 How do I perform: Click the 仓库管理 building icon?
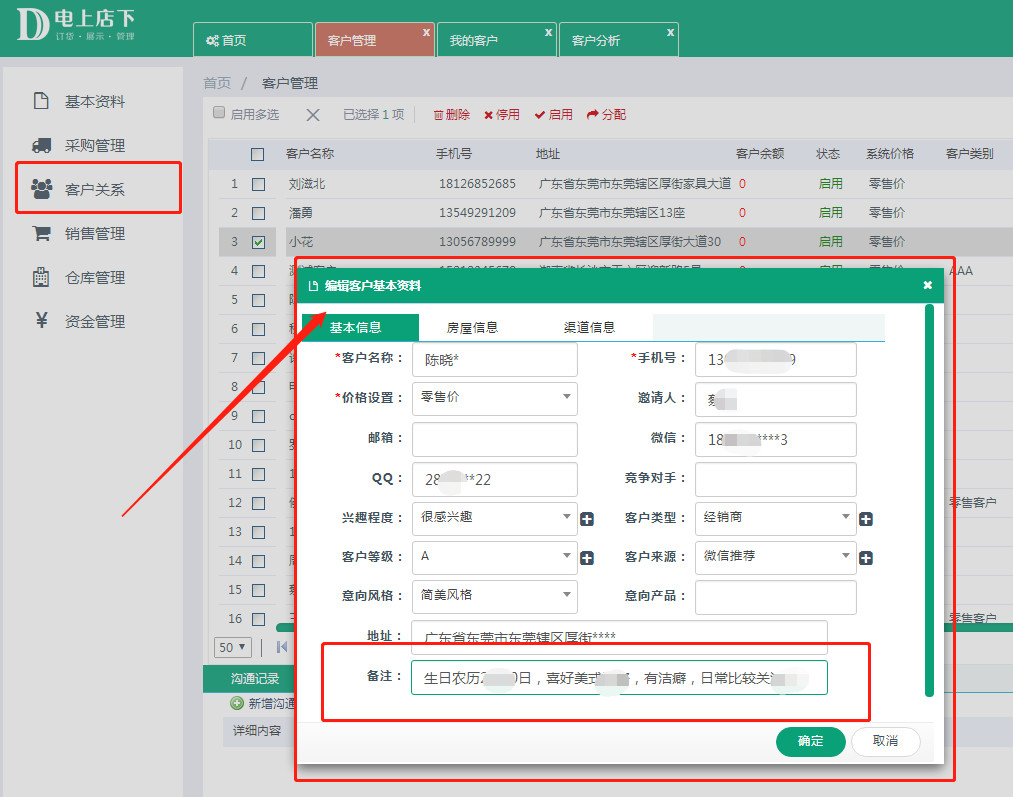pyautogui.click(x=41, y=277)
